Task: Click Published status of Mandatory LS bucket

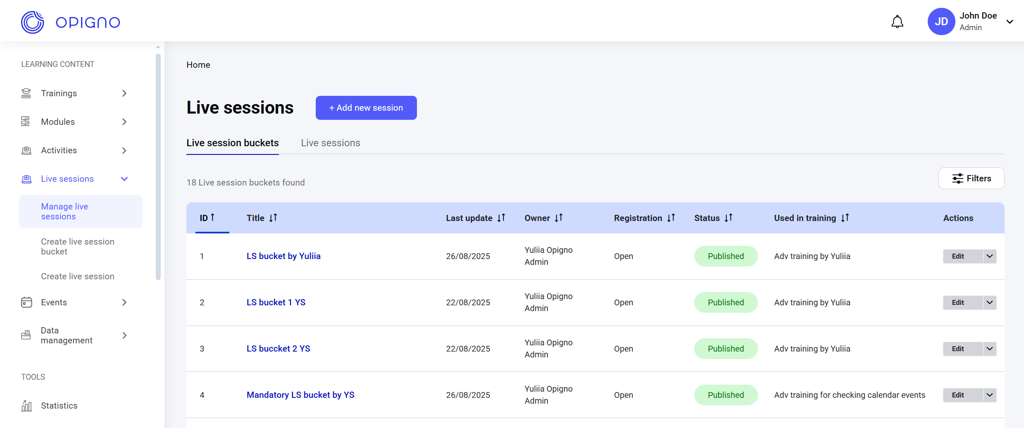Action: click(x=726, y=395)
